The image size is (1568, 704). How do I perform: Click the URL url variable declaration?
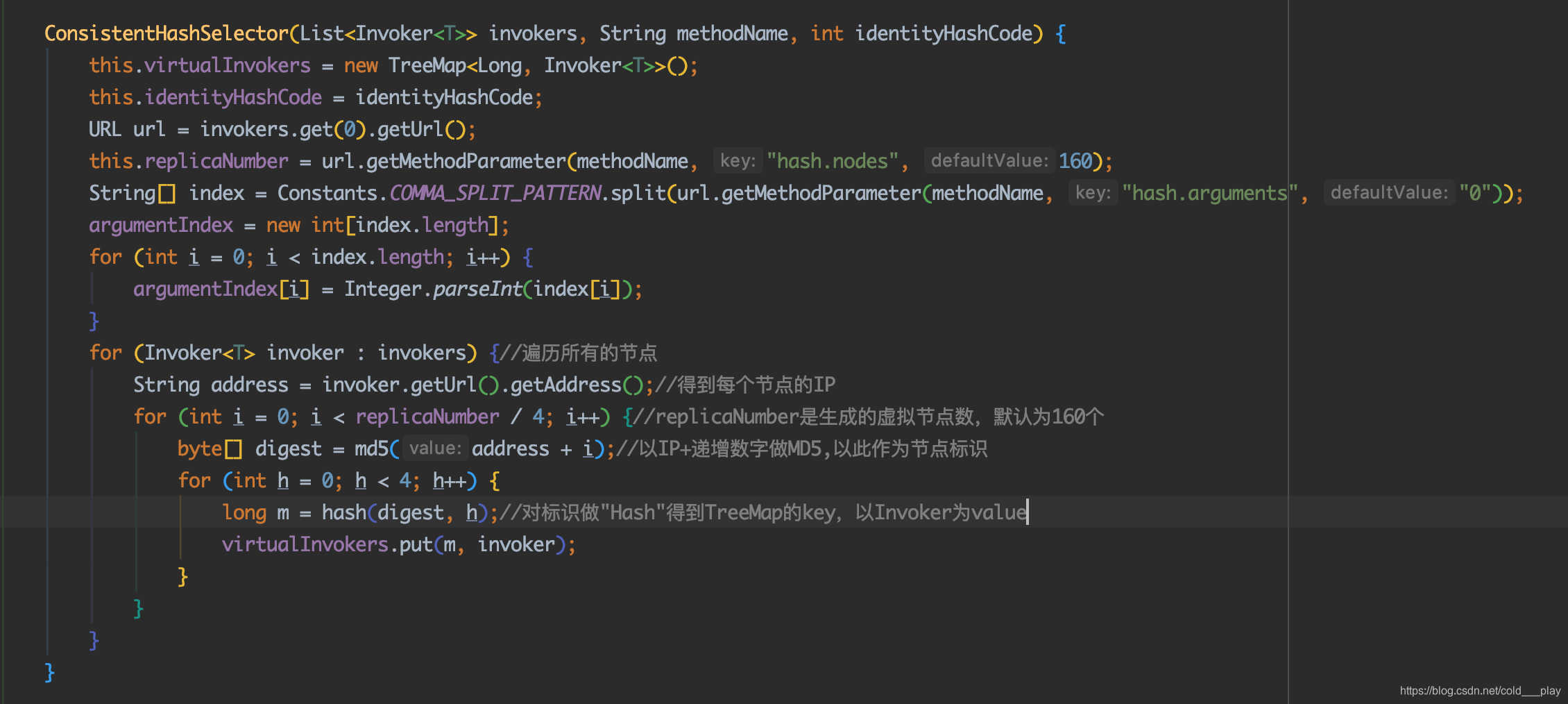(127, 129)
